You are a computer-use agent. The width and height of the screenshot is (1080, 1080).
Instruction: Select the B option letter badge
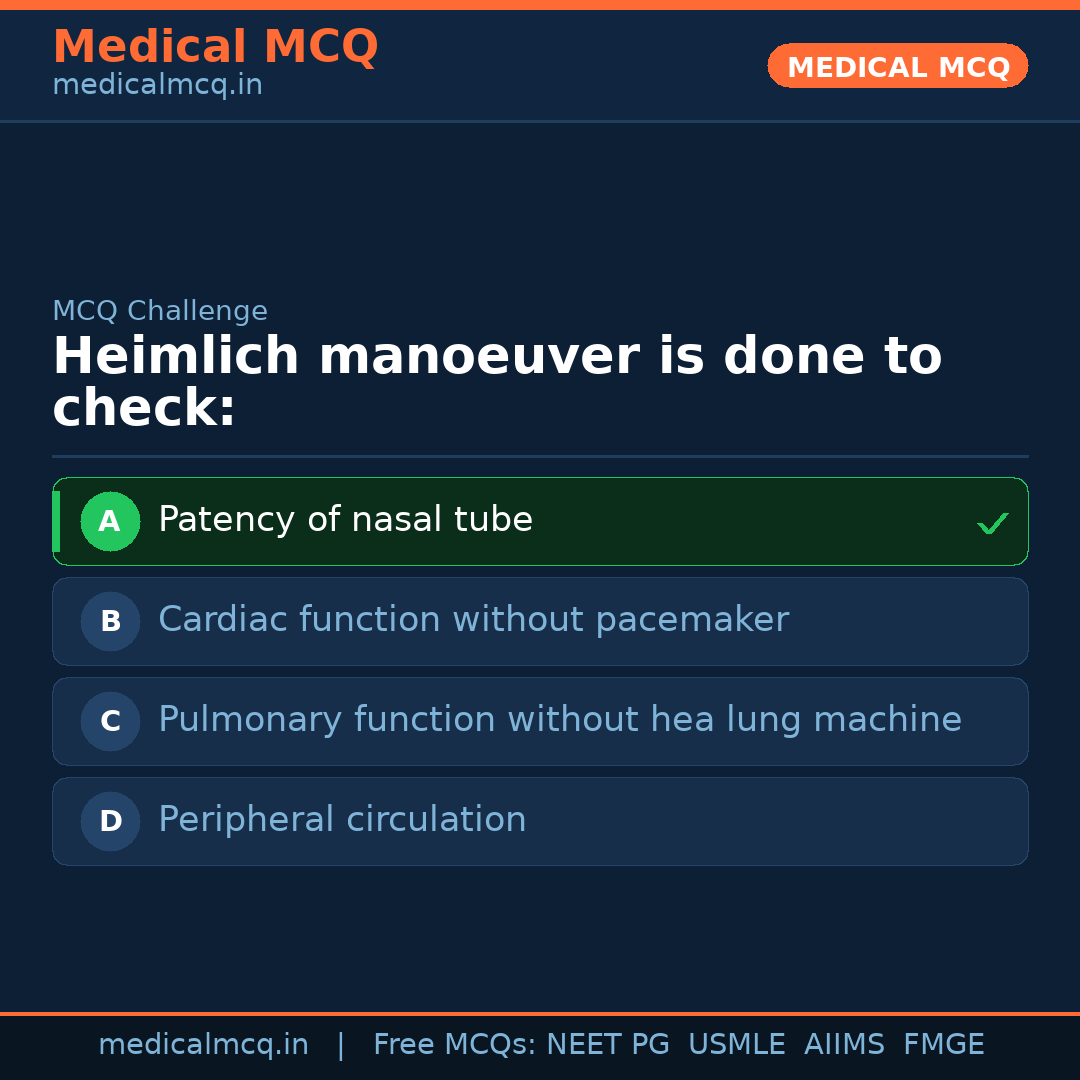(x=110, y=621)
